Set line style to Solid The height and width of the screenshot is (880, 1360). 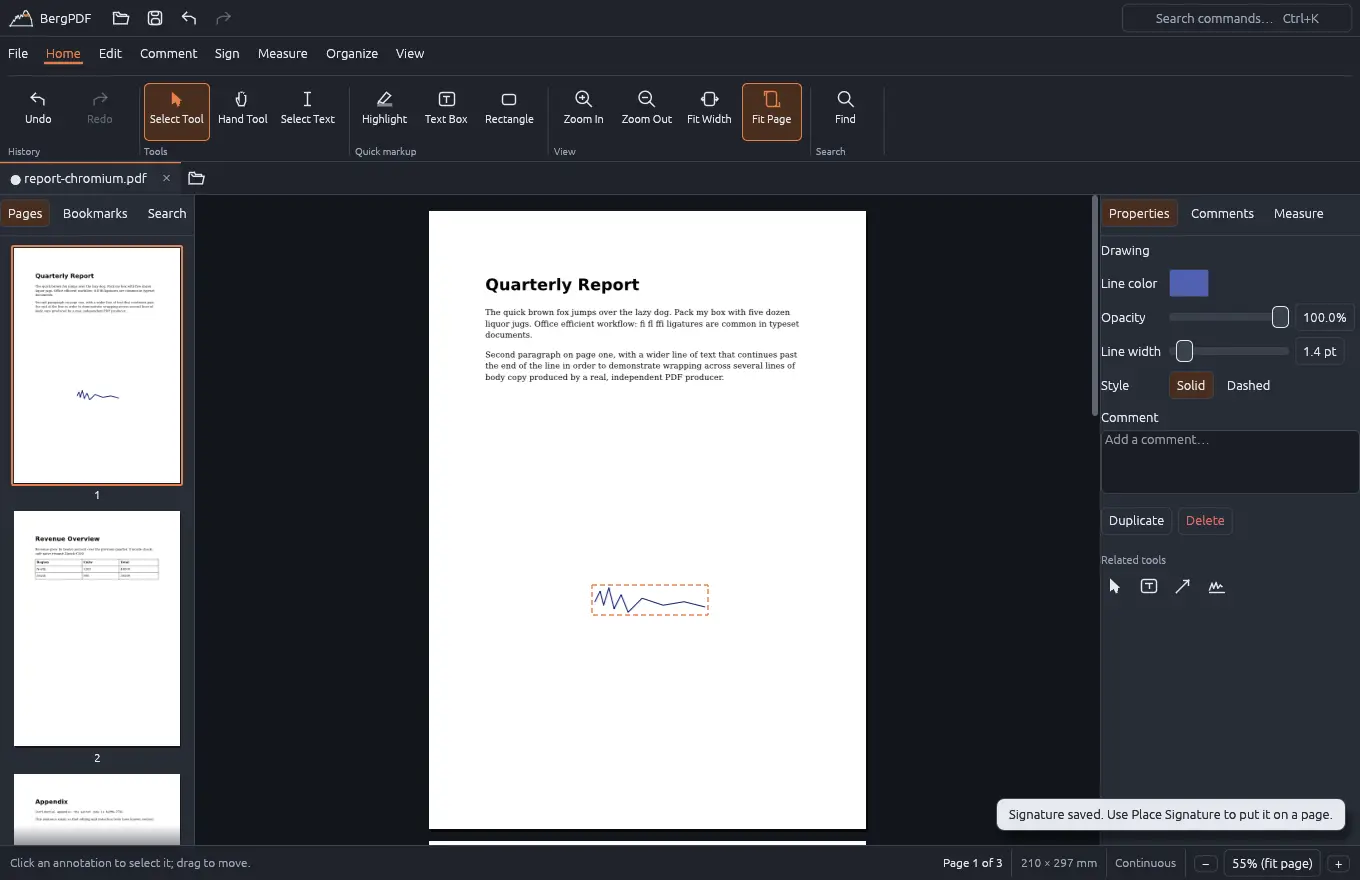(x=1191, y=385)
